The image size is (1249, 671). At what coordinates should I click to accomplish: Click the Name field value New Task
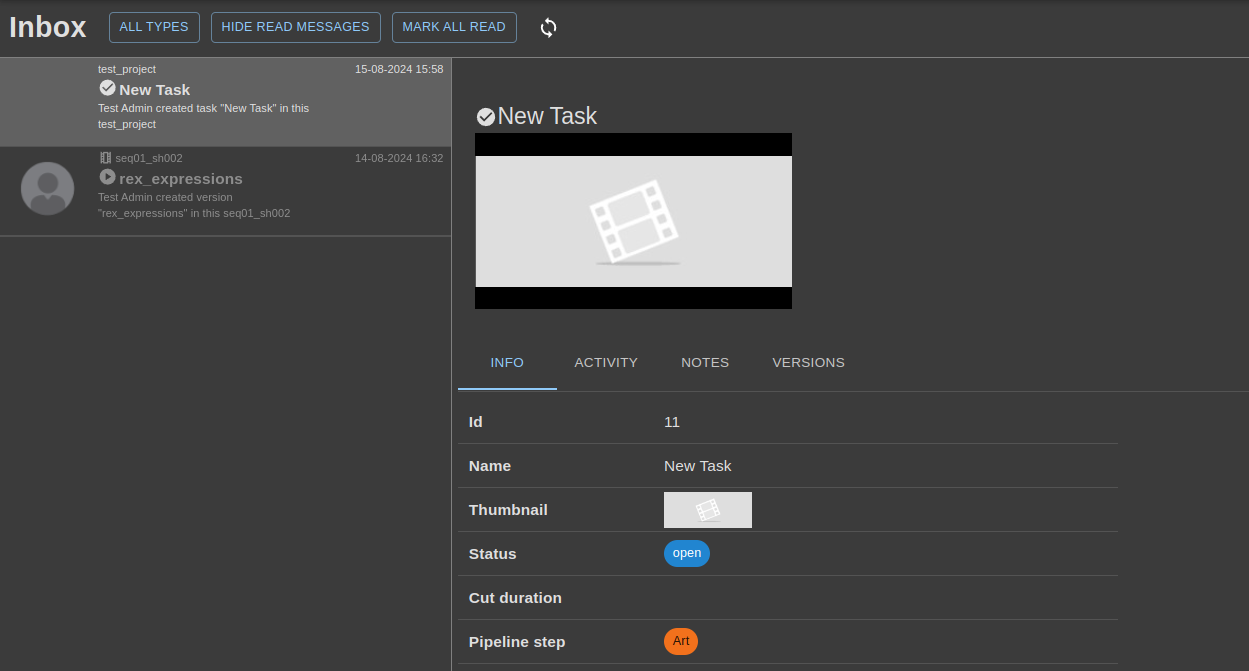(x=697, y=466)
